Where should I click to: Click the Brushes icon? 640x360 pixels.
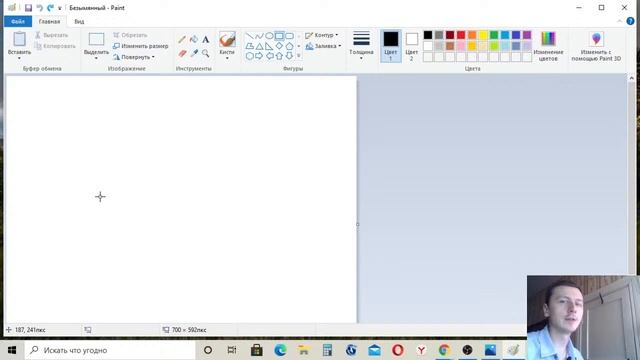pyautogui.click(x=227, y=40)
